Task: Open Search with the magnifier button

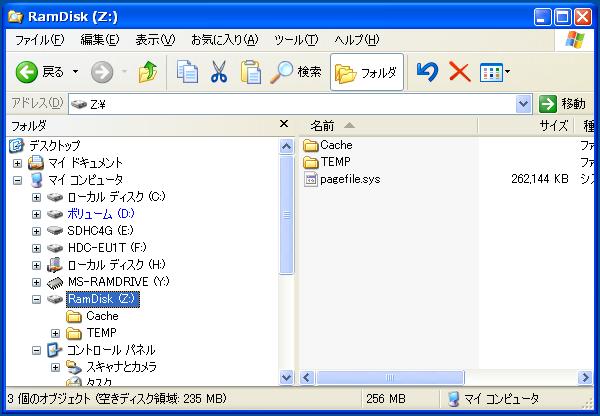Action: pyautogui.click(x=295, y=72)
